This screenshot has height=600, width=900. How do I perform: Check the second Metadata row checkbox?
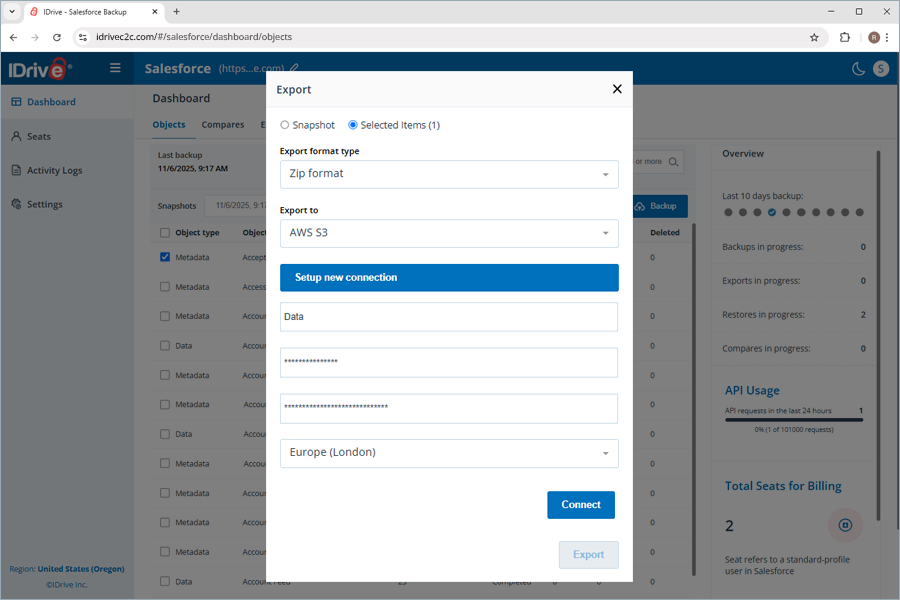[165, 287]
